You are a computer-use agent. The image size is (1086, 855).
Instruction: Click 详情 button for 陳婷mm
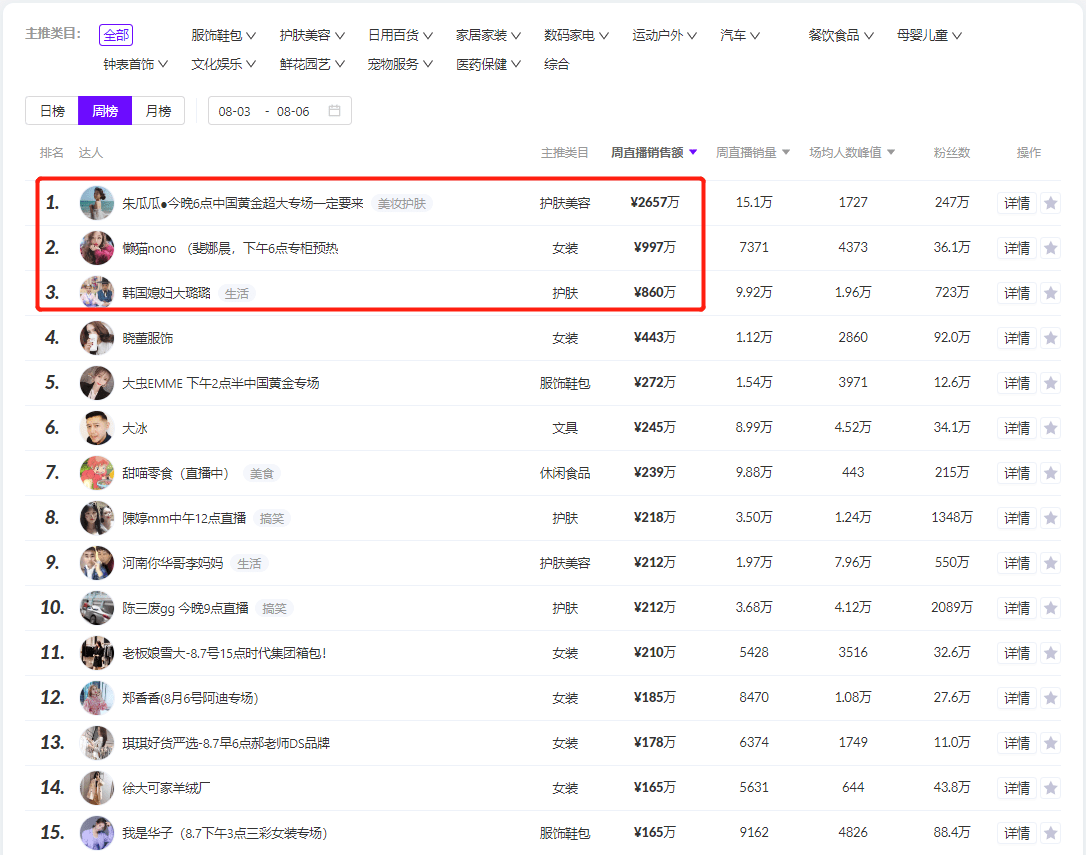point(1017,518)
